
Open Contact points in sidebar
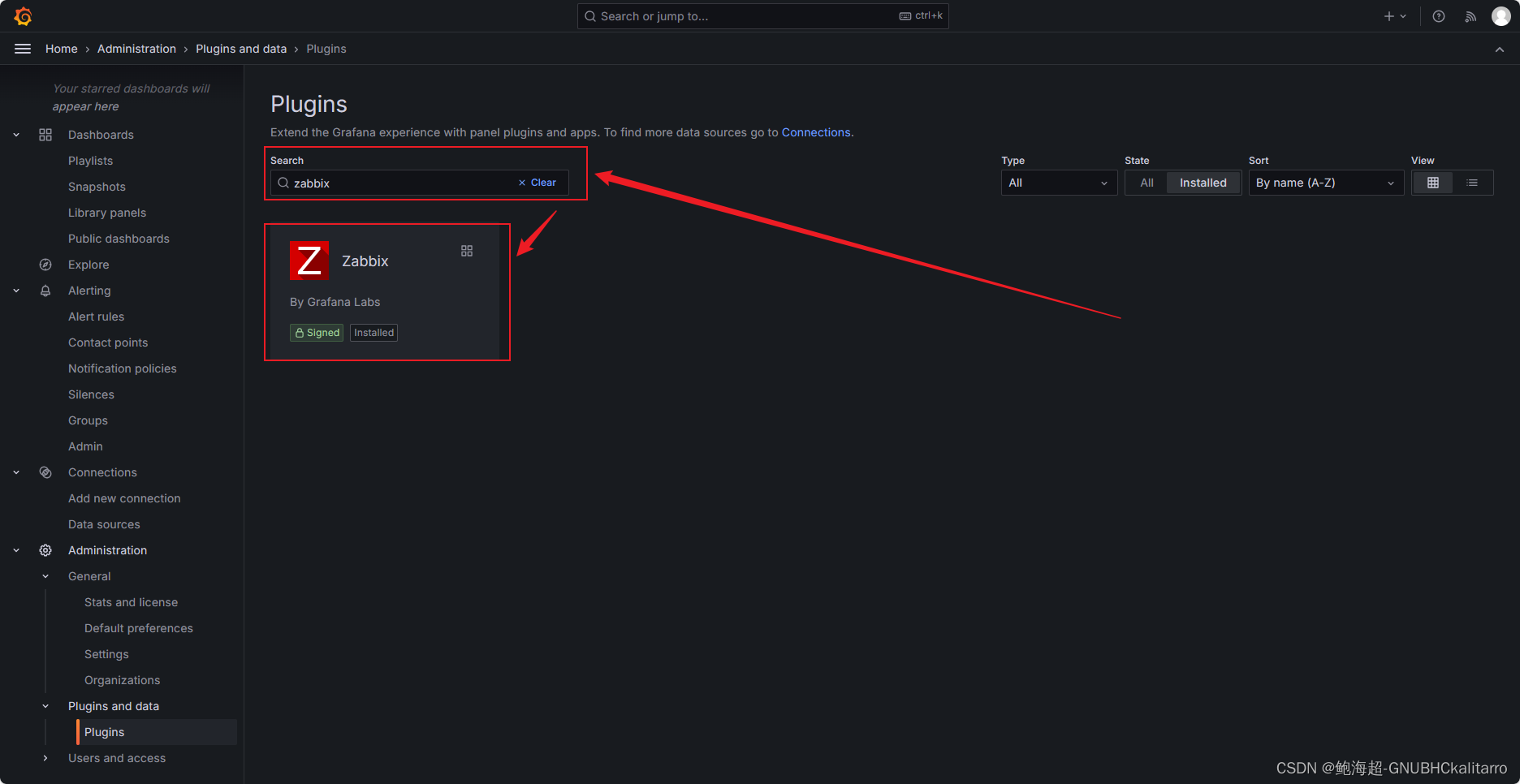click(108, 342)
